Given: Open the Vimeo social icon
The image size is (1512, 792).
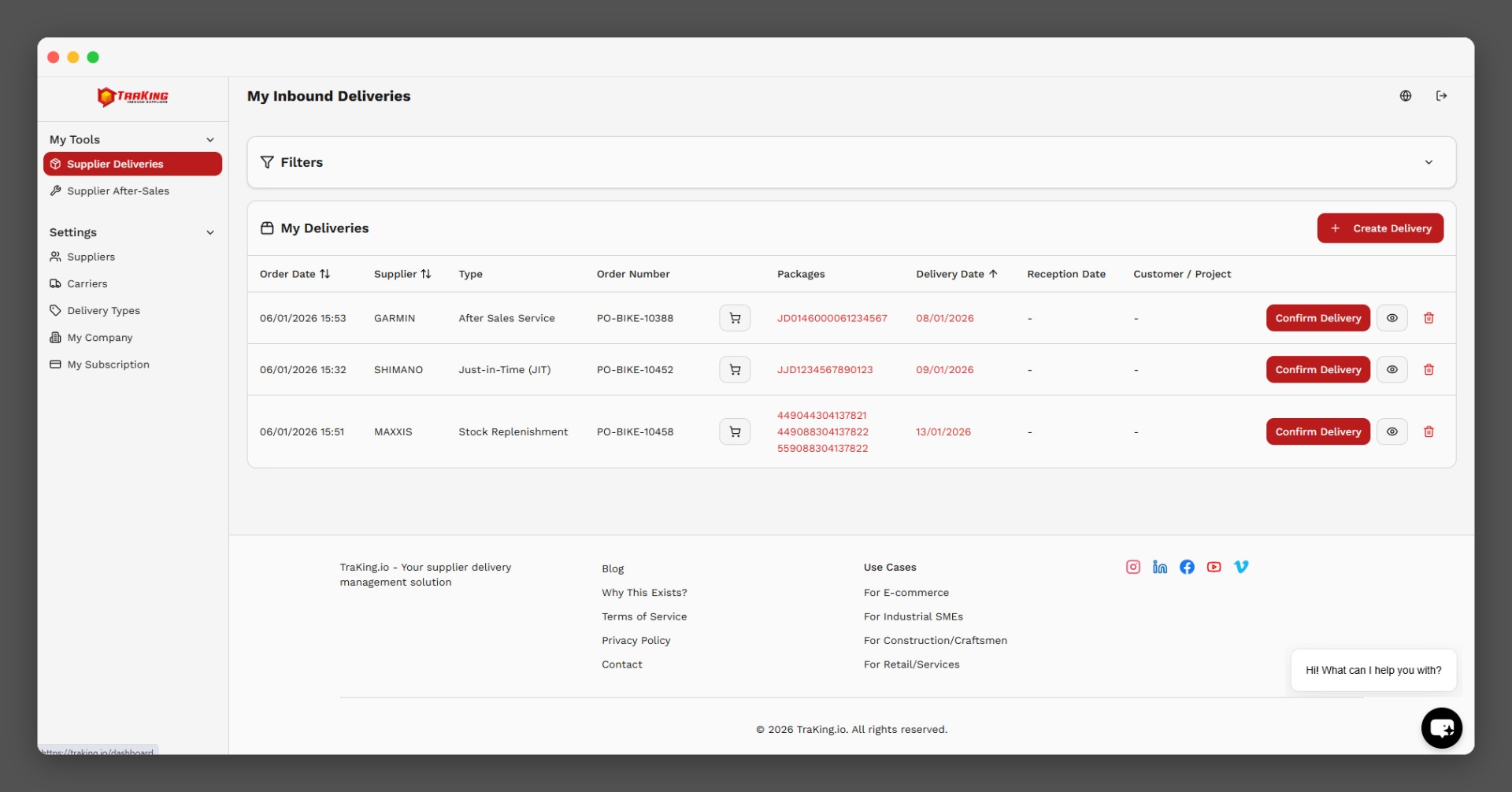Looking at the screenshot, I should (1241, 567).
